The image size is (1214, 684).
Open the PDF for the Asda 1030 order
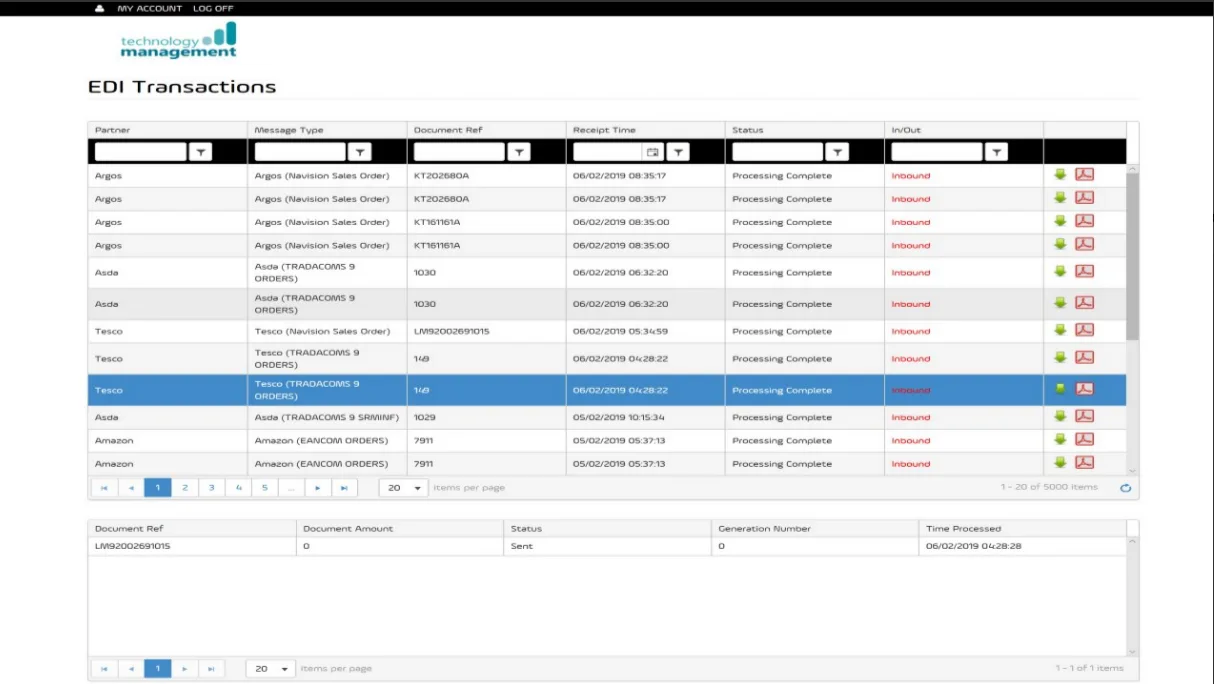1084,271
